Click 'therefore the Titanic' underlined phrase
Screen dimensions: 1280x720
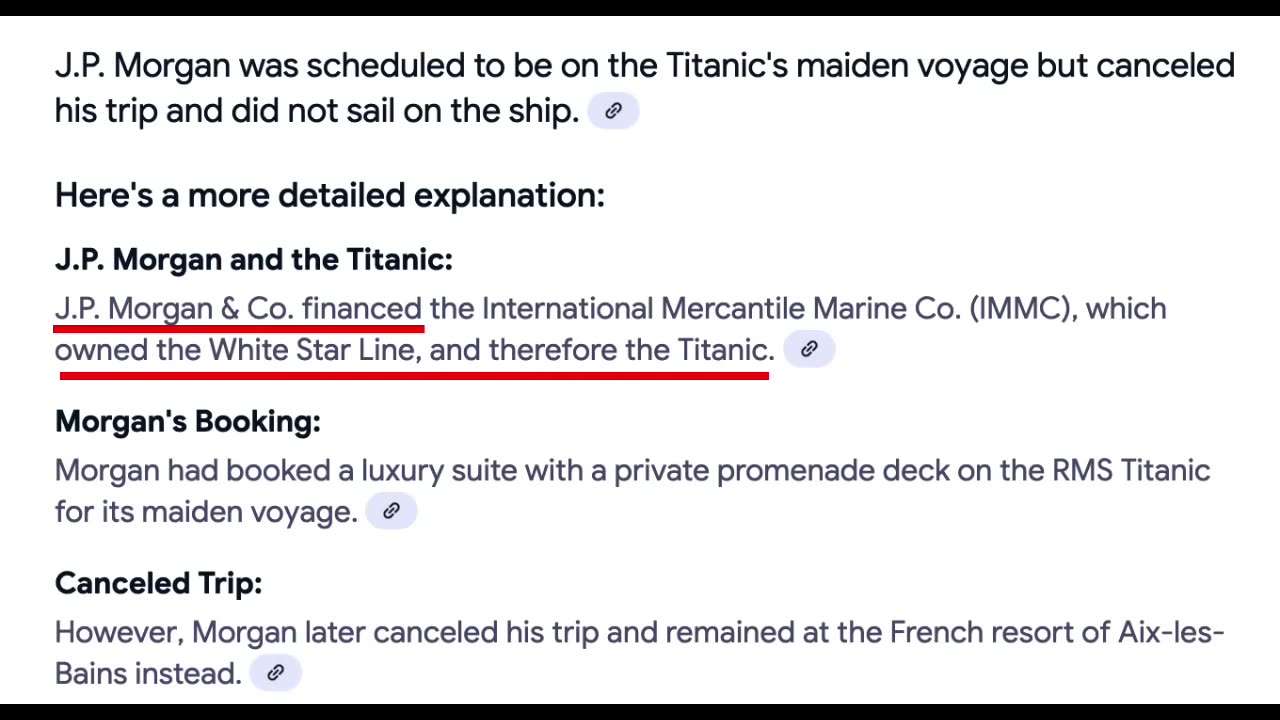pos(631,350)
